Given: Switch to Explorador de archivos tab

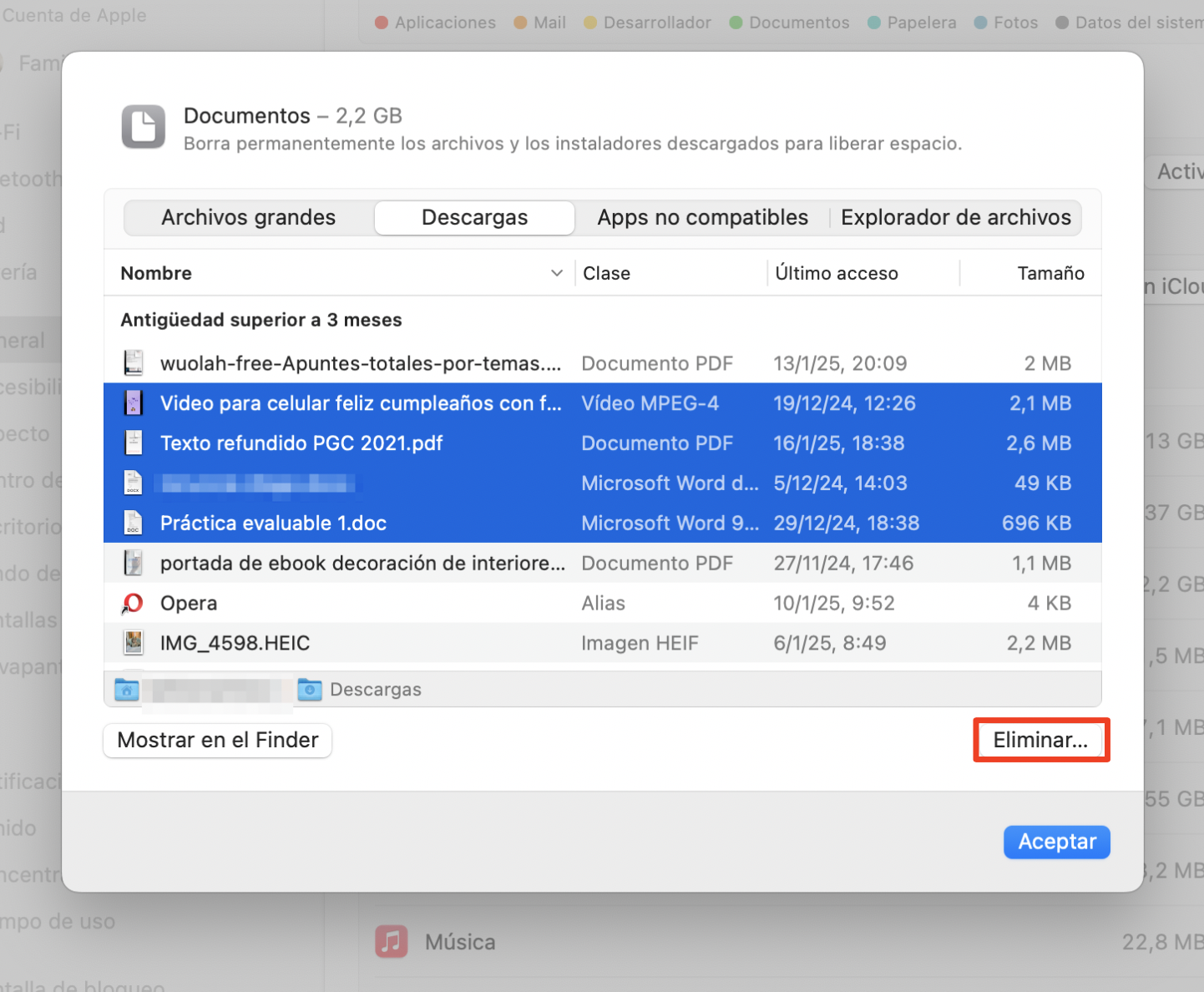Looking at the screenshot, I should click(955, 218).
